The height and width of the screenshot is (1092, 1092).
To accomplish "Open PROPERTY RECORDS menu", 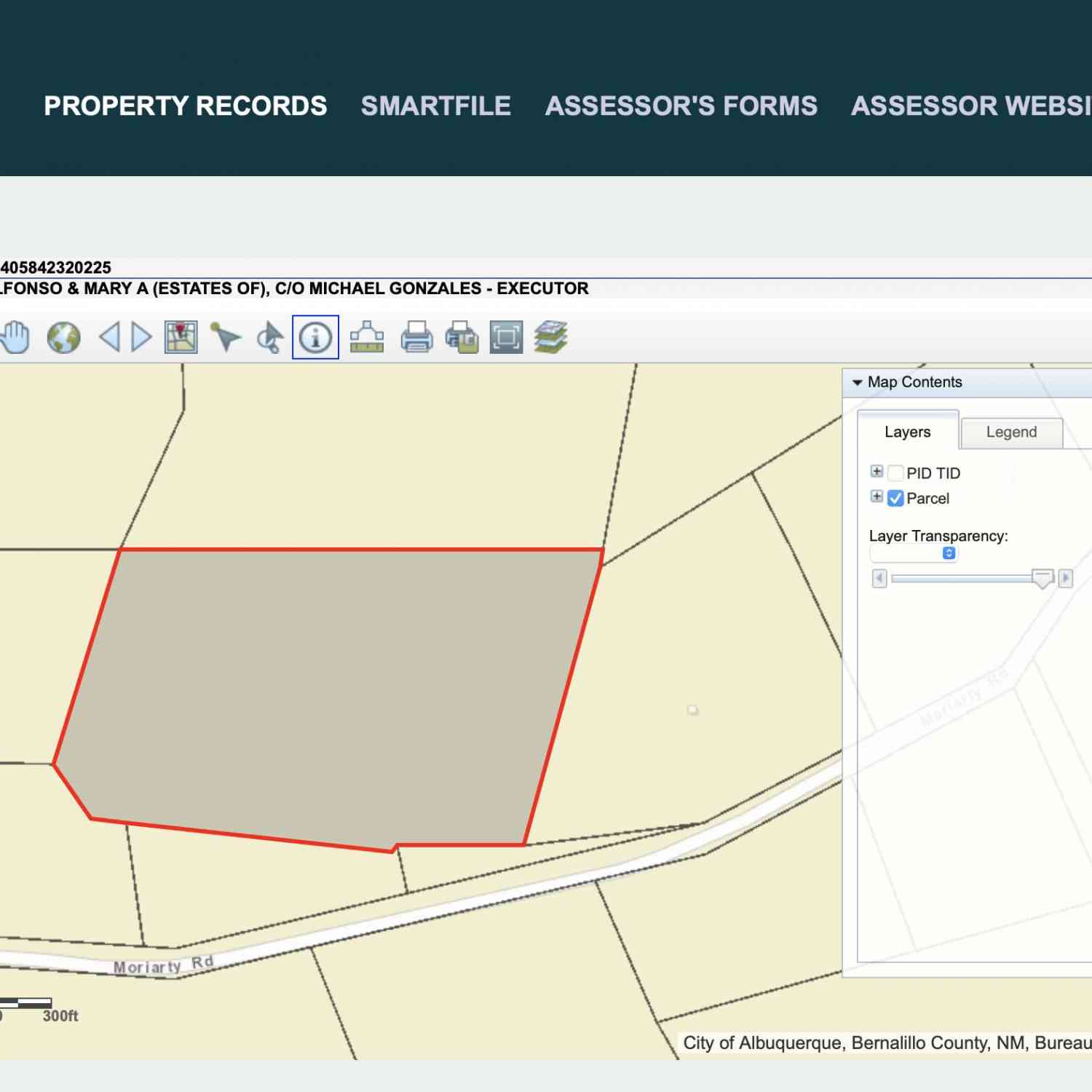I will point(186,106).
